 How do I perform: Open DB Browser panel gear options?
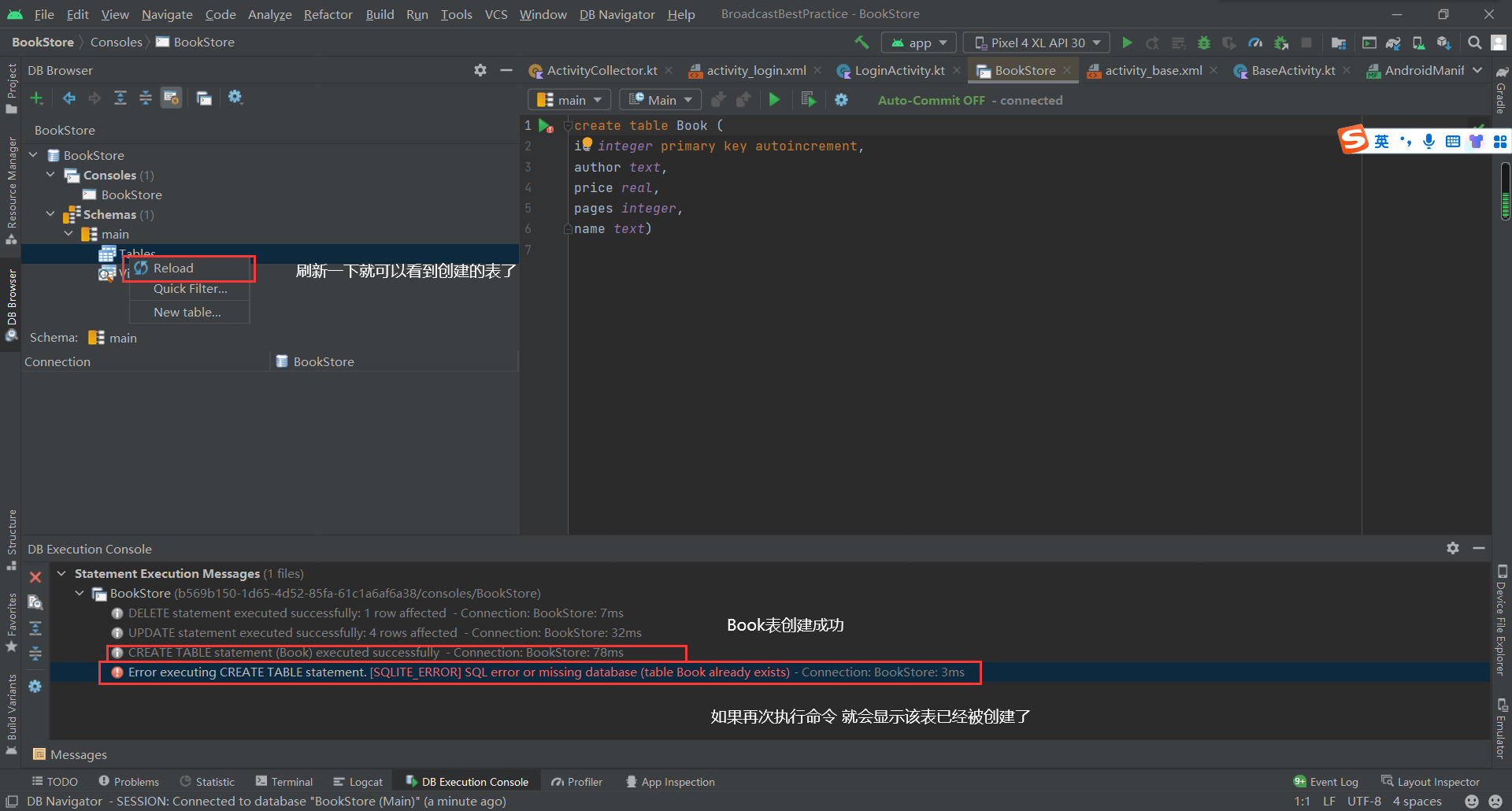pyautogui.click(x=480, y=70)
